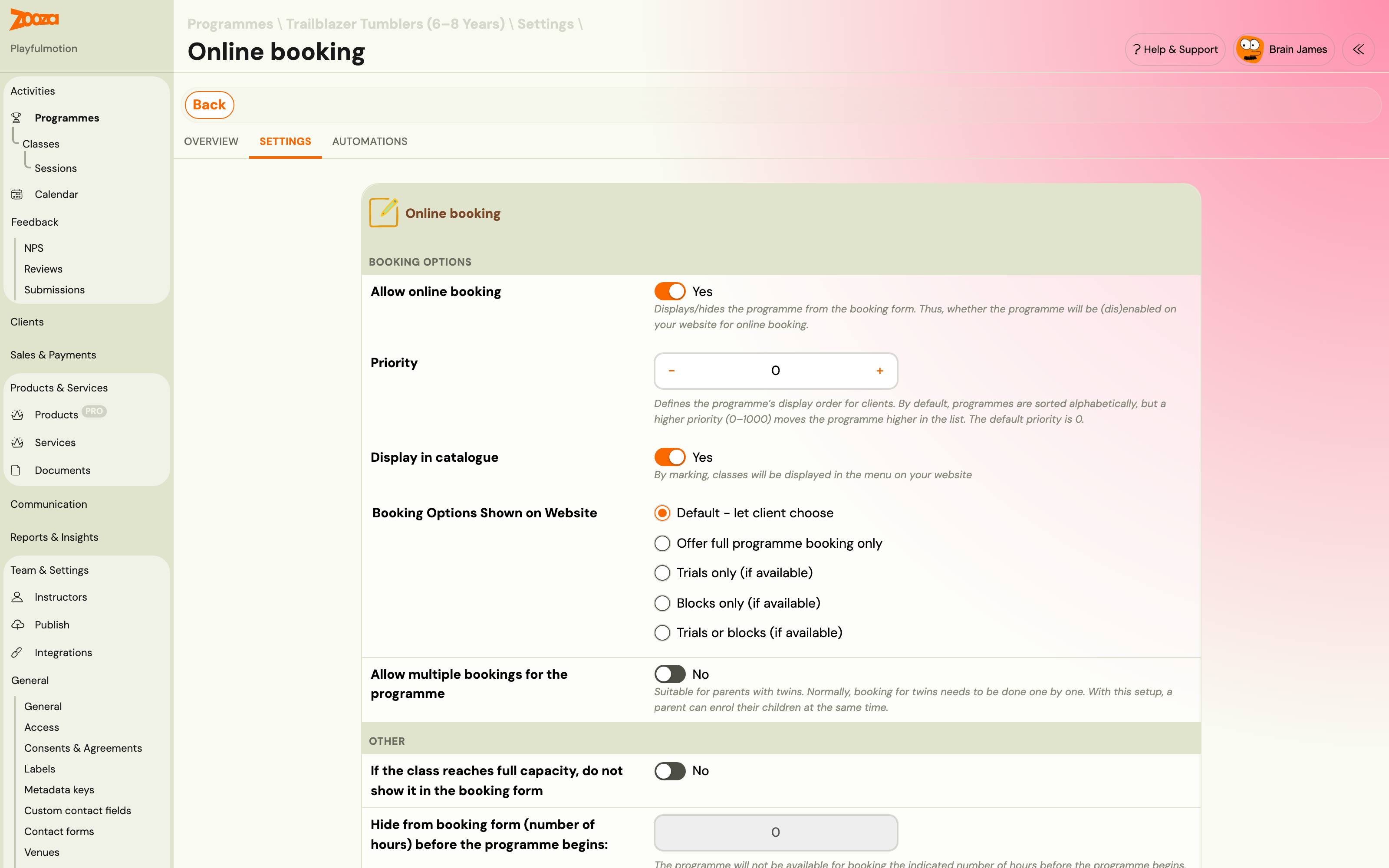
Task: Expand Communication section in sidebar
Action: (49, 504)
